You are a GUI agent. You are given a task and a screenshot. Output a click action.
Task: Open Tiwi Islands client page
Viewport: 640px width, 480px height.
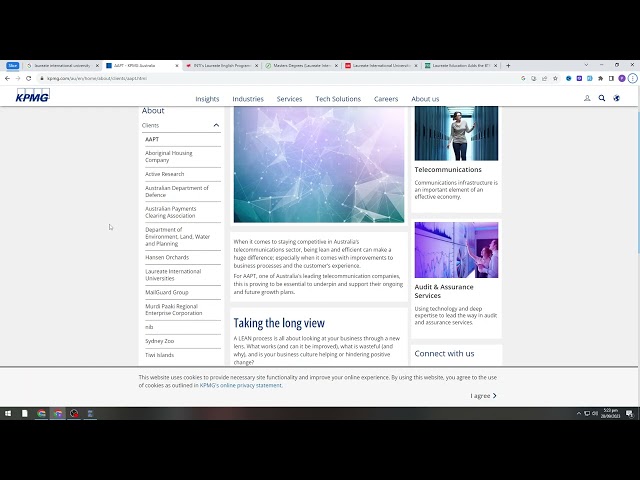(x=159, y=355)
